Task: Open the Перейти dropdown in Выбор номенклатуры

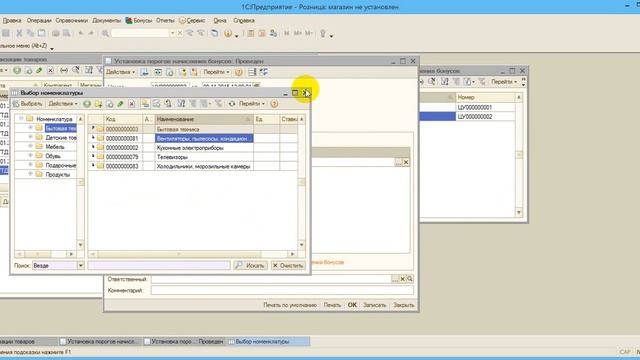Action: coord(251,104)
